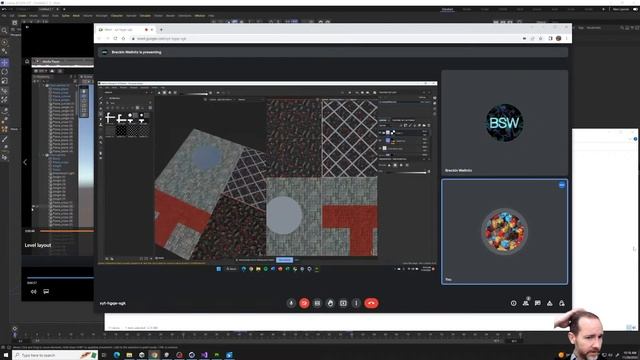This screenshot has width=640, height=360.
Task: Open meeting details info icon
Action: coord(513,303)
